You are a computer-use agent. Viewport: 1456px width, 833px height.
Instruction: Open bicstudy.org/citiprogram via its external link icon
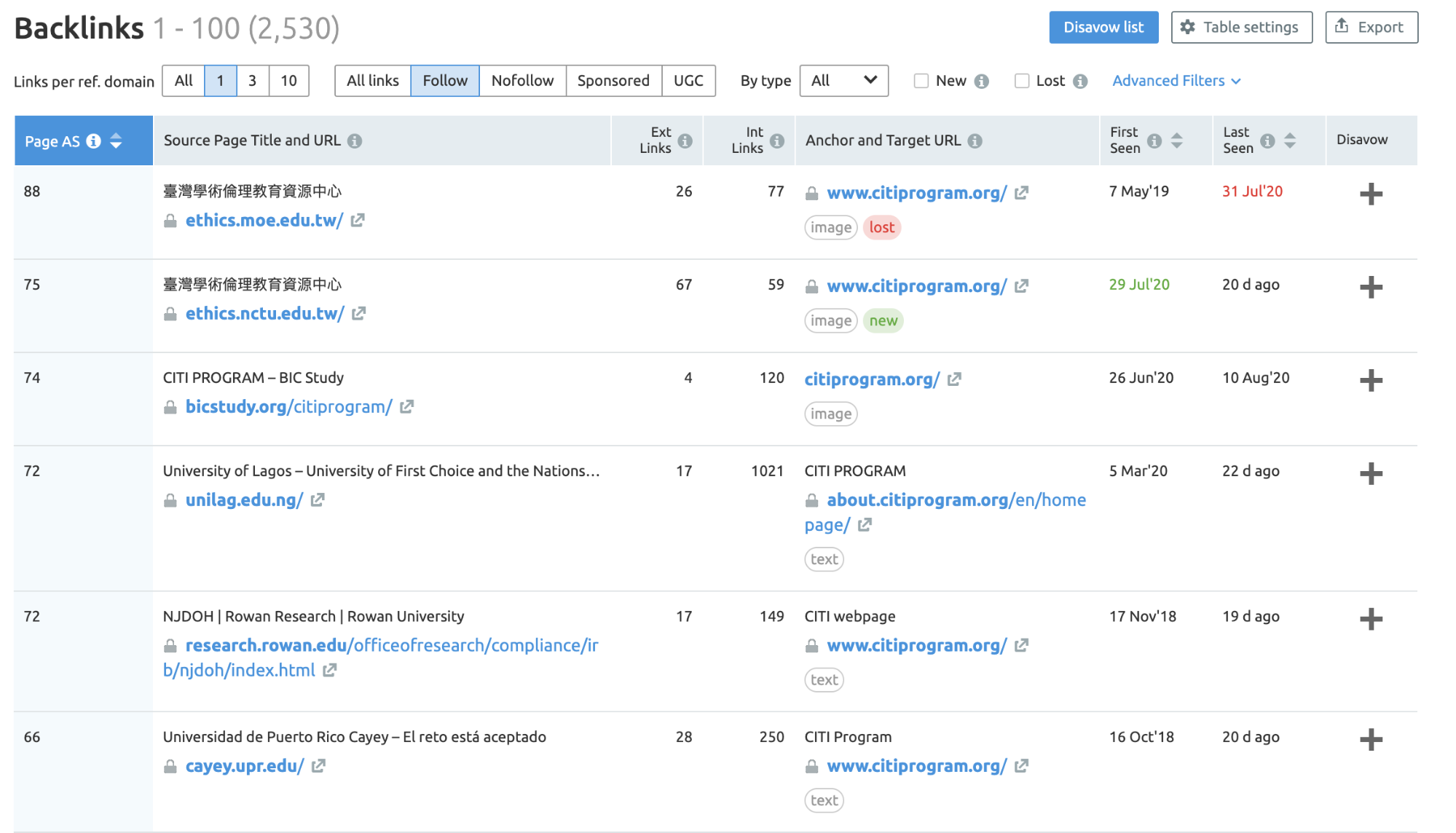[406, 406]
